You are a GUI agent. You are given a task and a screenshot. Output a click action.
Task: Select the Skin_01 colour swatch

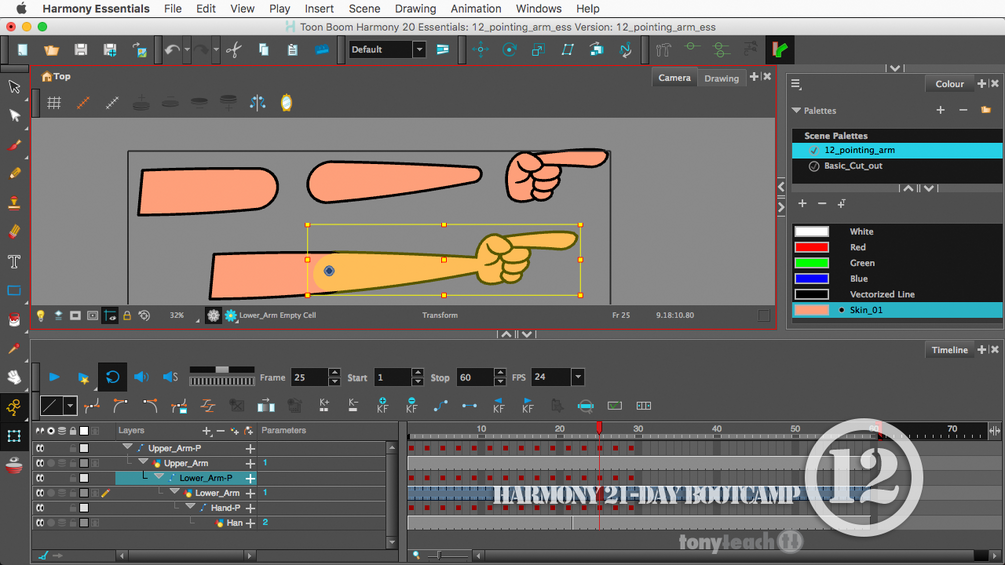(811, 310)
